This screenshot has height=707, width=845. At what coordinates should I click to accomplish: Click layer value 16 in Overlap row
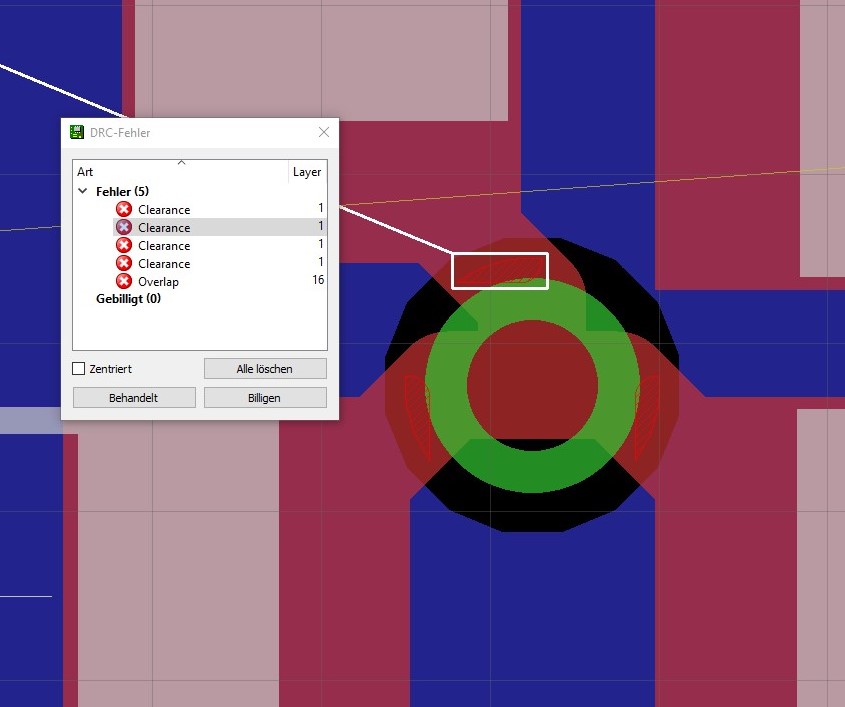coord(318,280)
